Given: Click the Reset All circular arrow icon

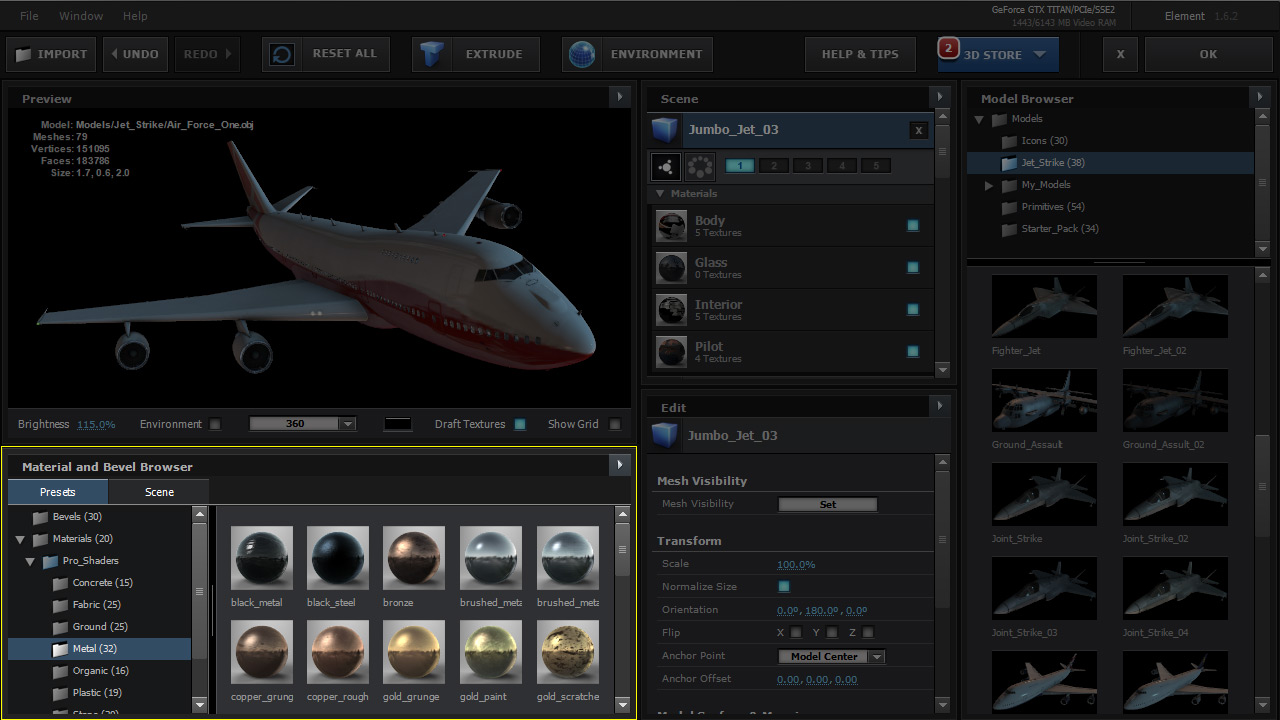Looking at the screenshot, I should point(283,54).
